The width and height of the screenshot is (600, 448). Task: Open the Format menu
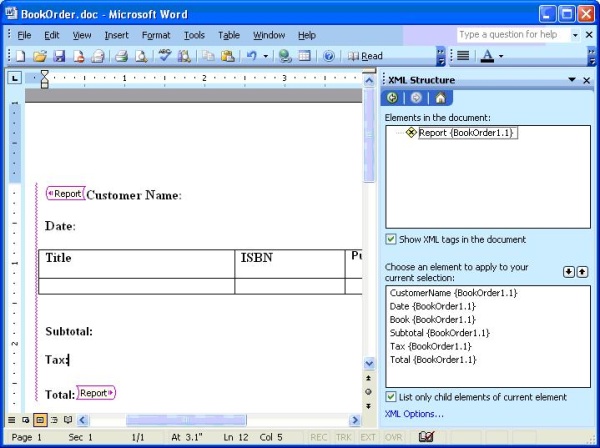[156, 35]
